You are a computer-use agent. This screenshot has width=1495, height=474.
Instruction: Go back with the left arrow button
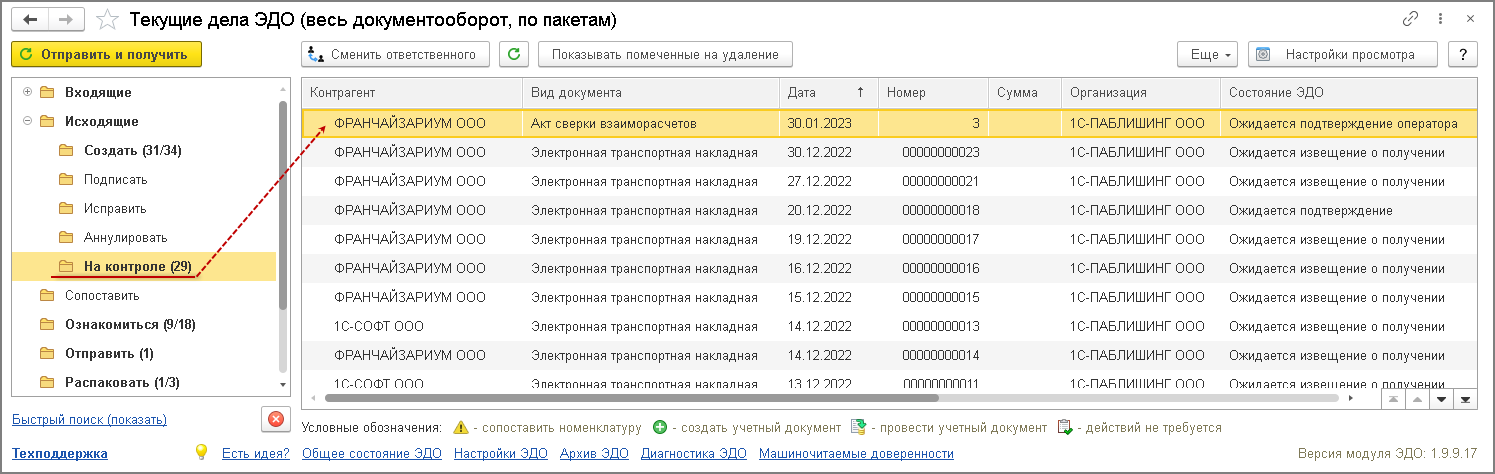tap(32, 19)
